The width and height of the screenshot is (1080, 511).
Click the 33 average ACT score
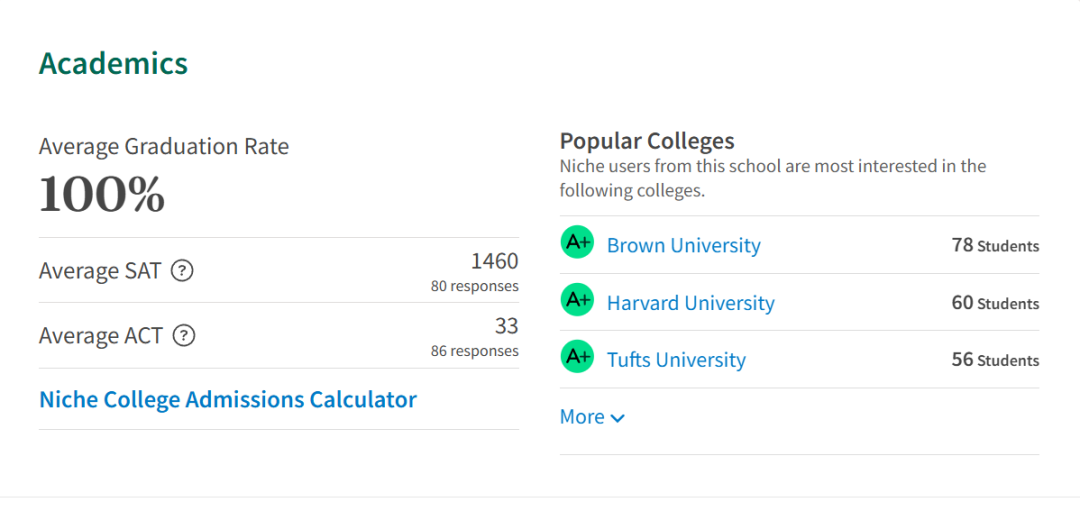(506, 326)
